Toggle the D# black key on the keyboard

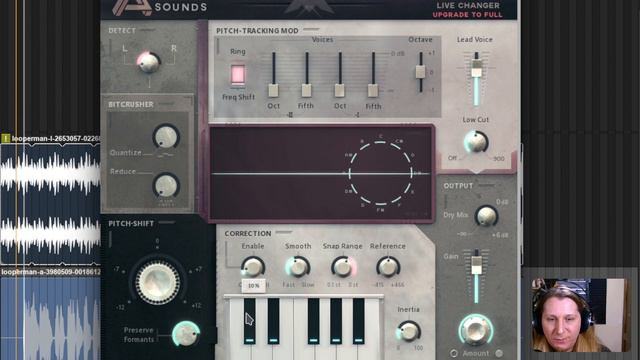[x=273, y=320]
